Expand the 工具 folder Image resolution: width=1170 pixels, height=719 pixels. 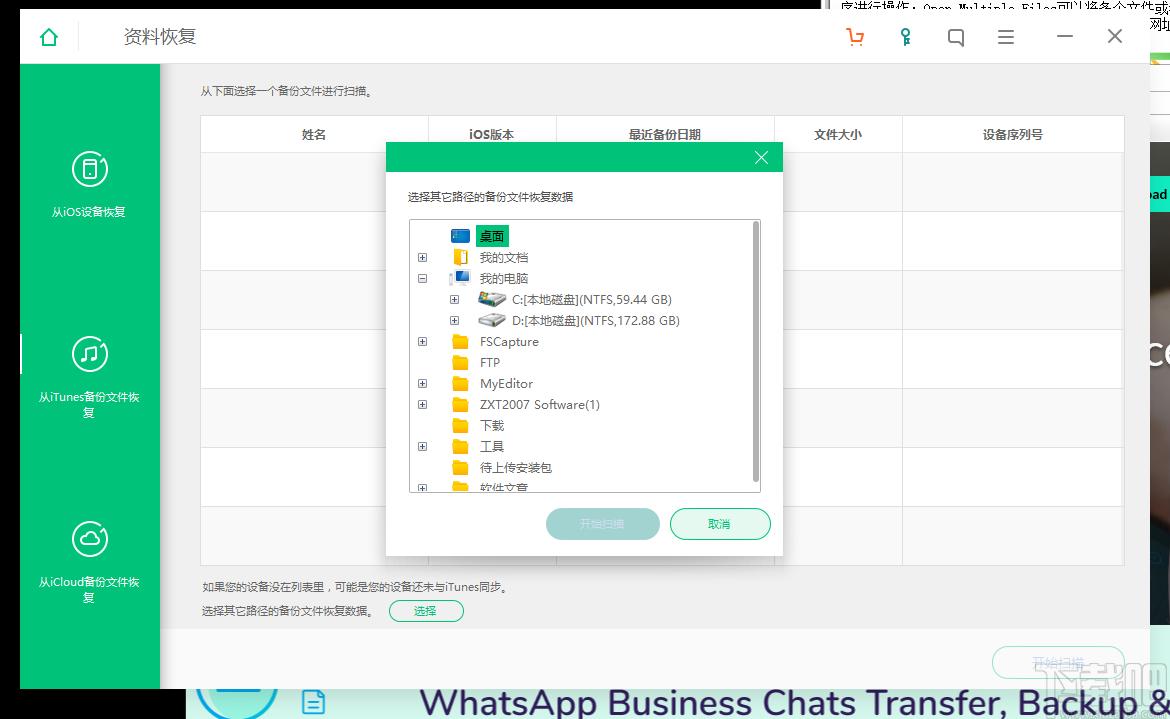click(x=422, y=446)
